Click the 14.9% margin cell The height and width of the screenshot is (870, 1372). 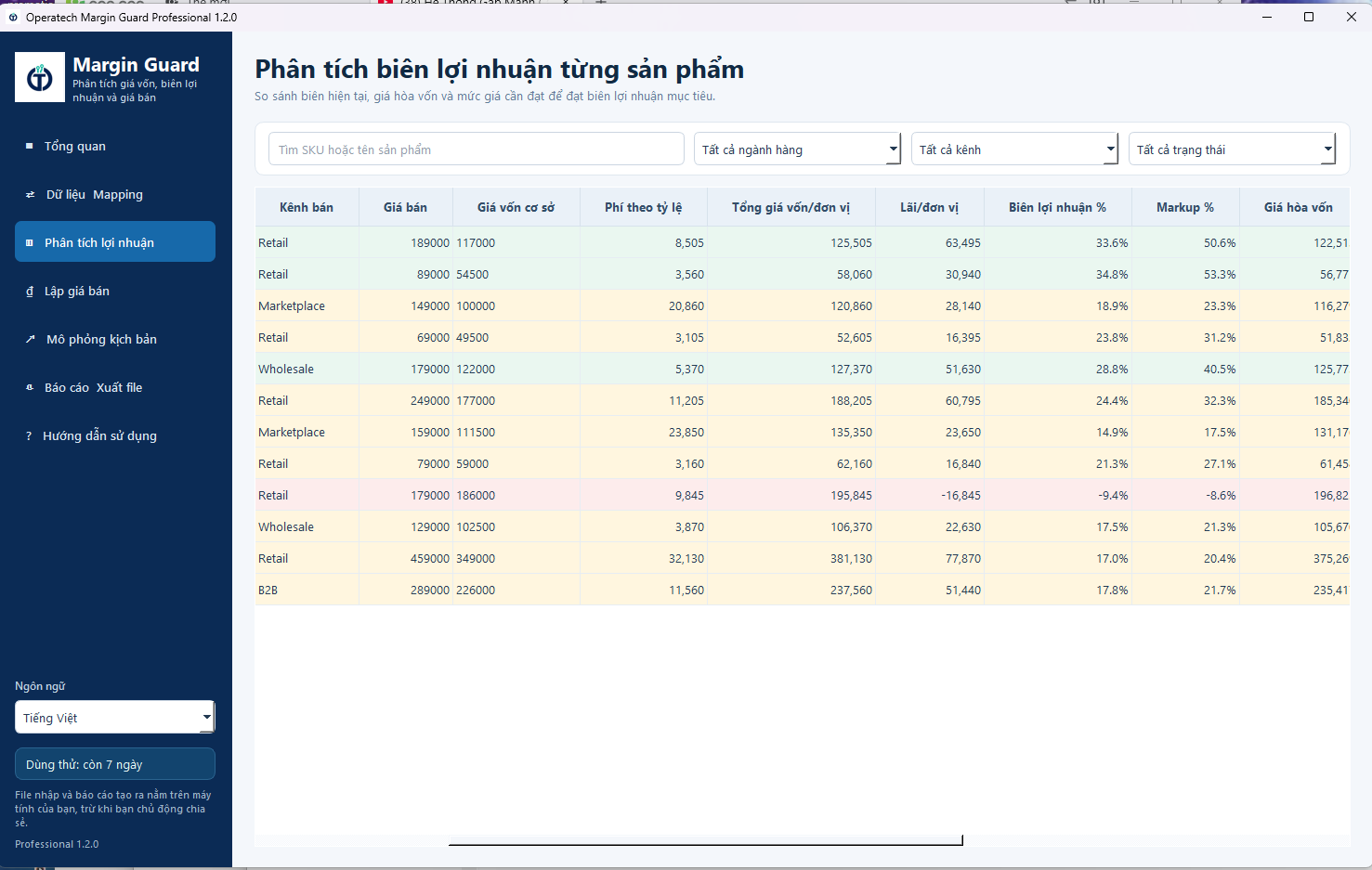click(1058, 432)
